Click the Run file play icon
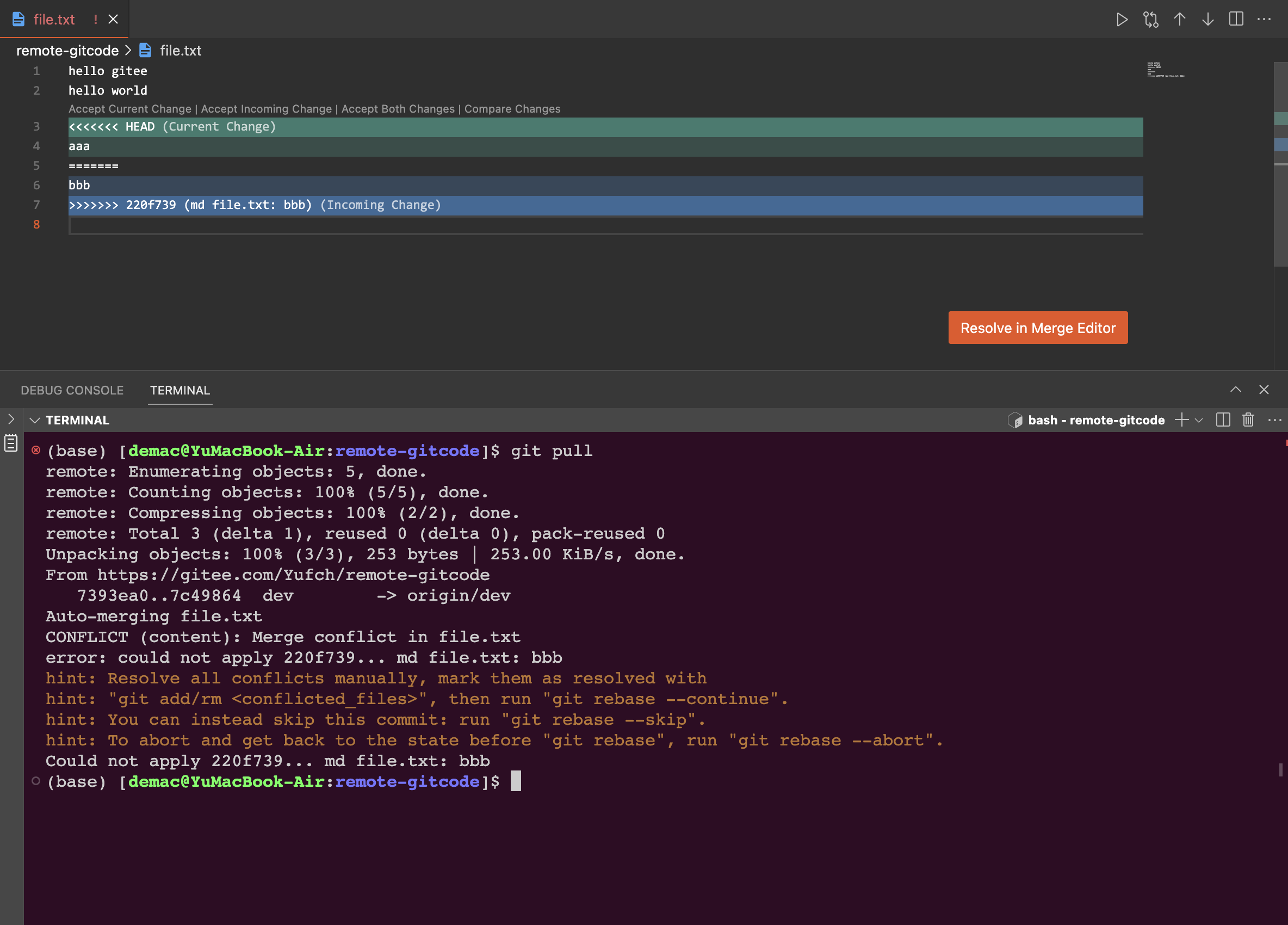The height and width of the screenshot is (925, 1288). point(1122,20)
